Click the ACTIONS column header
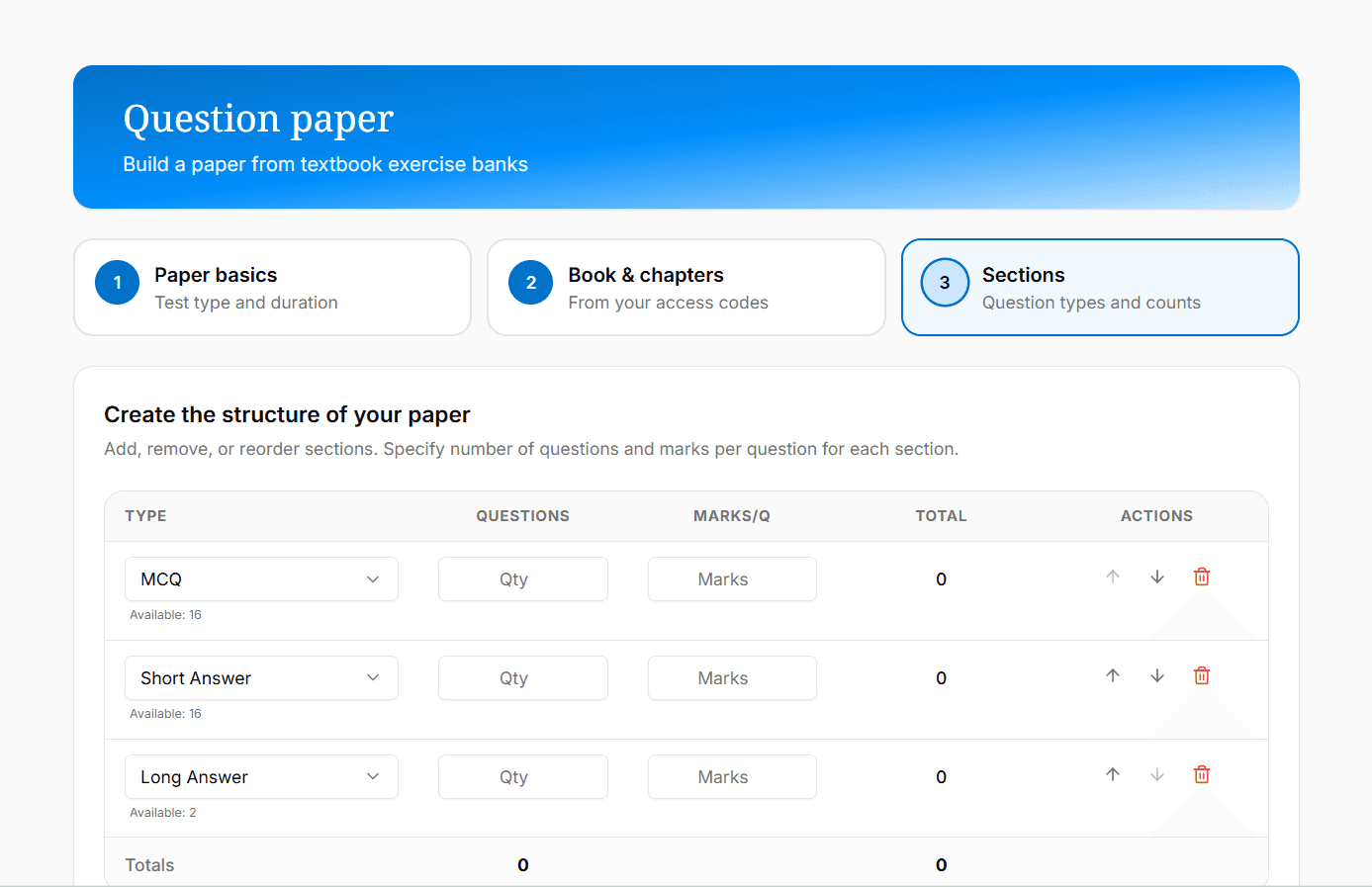 pyautogui.click(x=1156, y=516)
